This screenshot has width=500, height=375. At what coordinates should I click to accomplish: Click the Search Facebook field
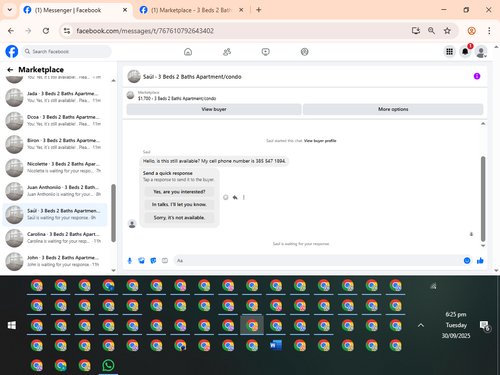click(66, 52)
